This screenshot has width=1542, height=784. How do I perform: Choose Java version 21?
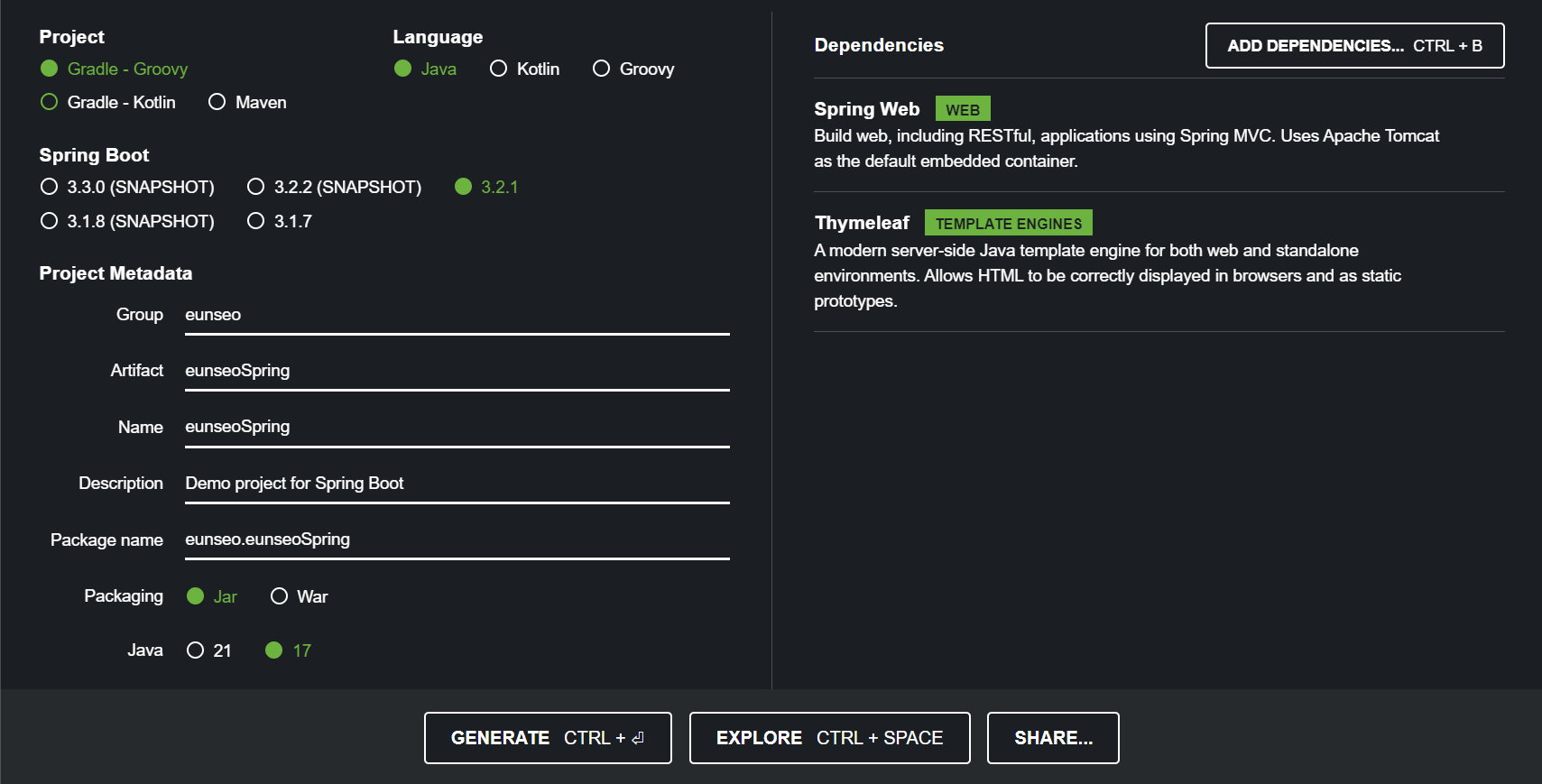(209, 650)
